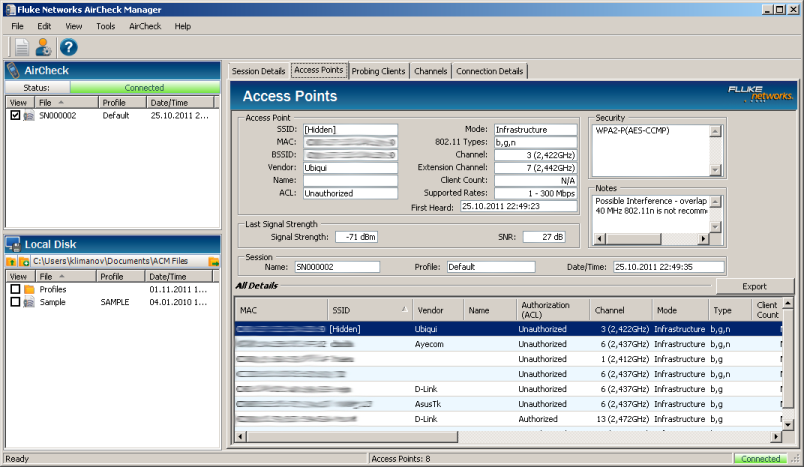Open the AirCheck menu
Screen dimensions: 804x467
click(145, 26)
